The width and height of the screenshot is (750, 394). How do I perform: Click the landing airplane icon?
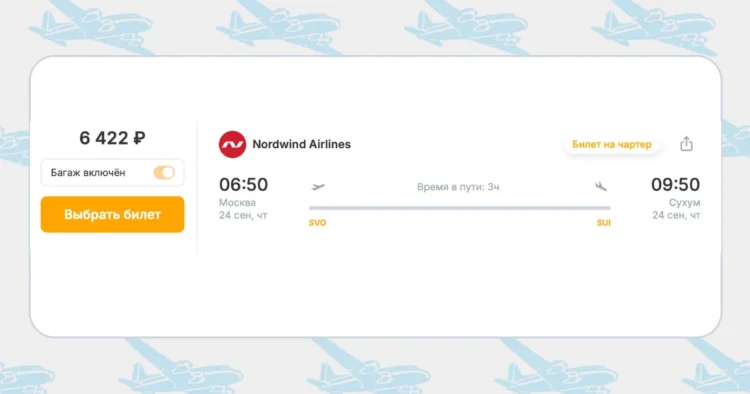click(x=601, y=186)
